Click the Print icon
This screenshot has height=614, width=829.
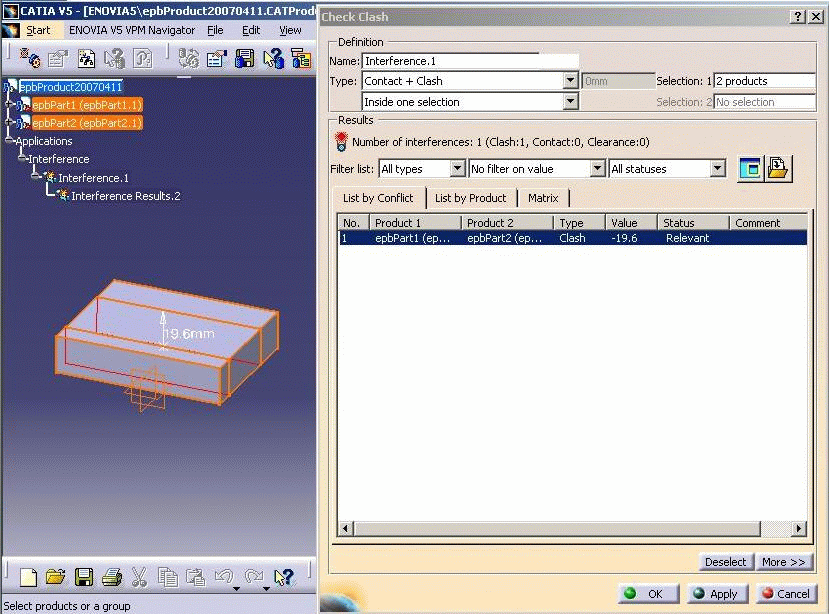click(x=112, y=577)
